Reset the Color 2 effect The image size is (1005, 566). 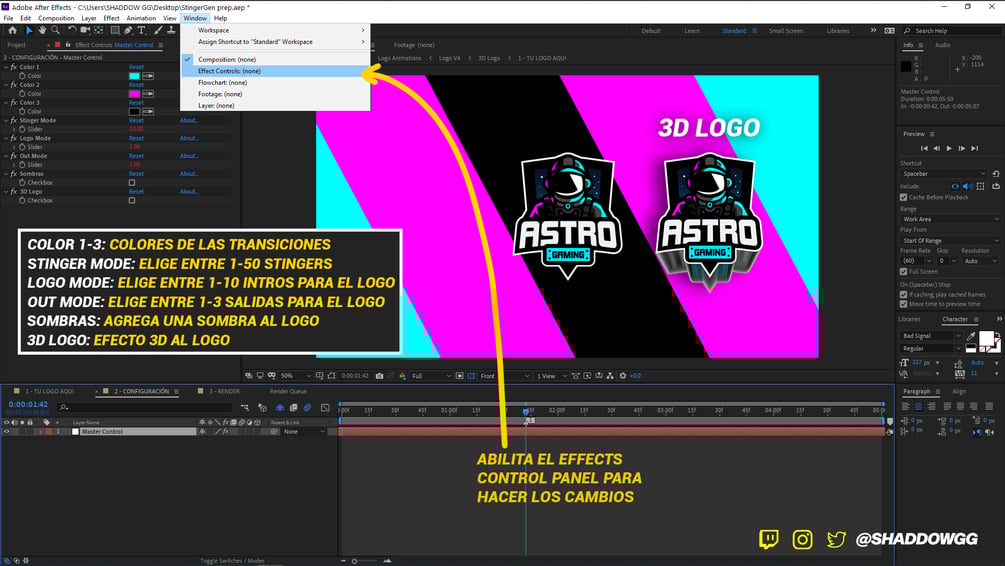pos(136,85)
